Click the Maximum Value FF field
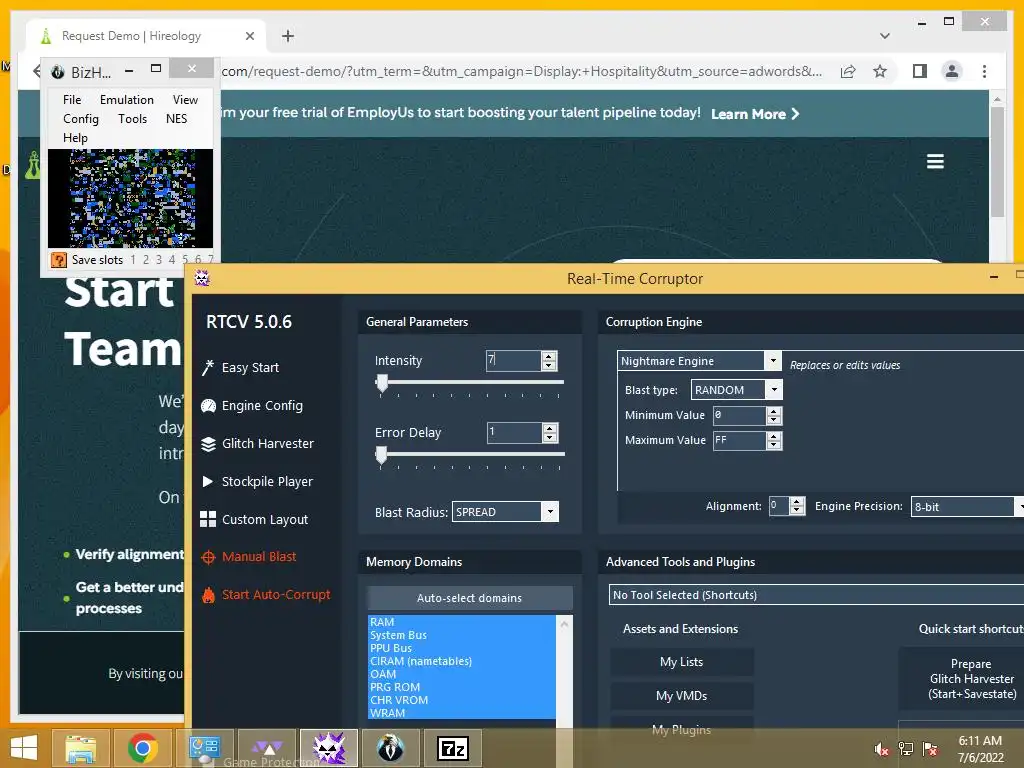 coord(739,441)
